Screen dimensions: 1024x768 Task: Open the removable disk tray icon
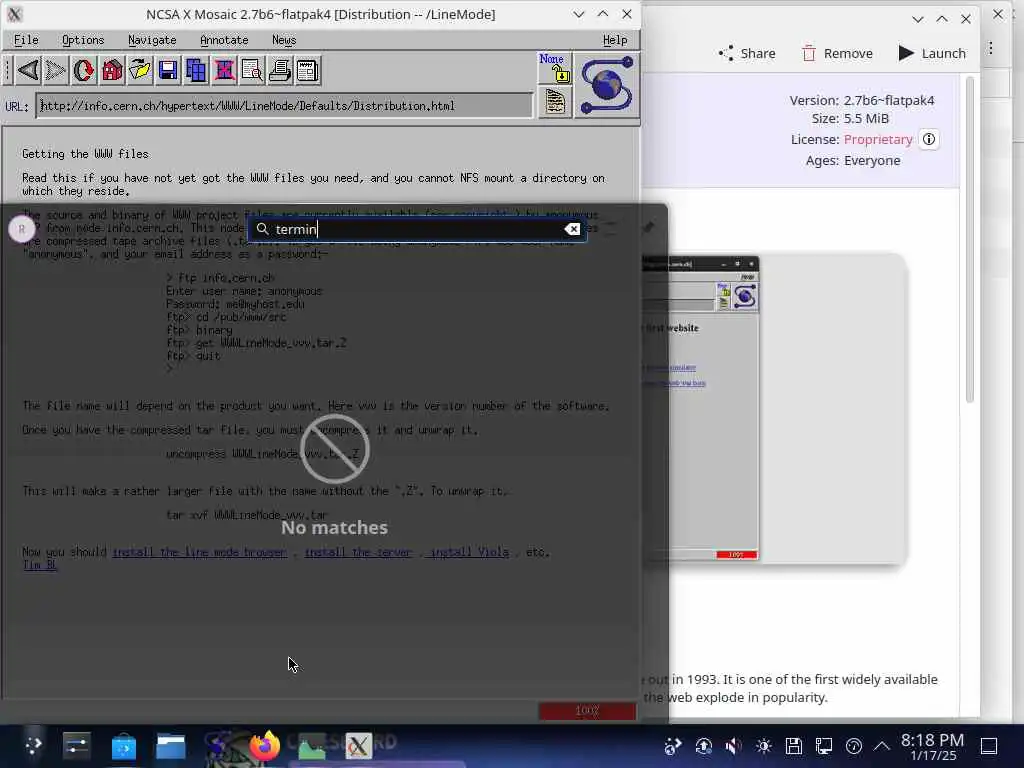(x=793, y=746)
